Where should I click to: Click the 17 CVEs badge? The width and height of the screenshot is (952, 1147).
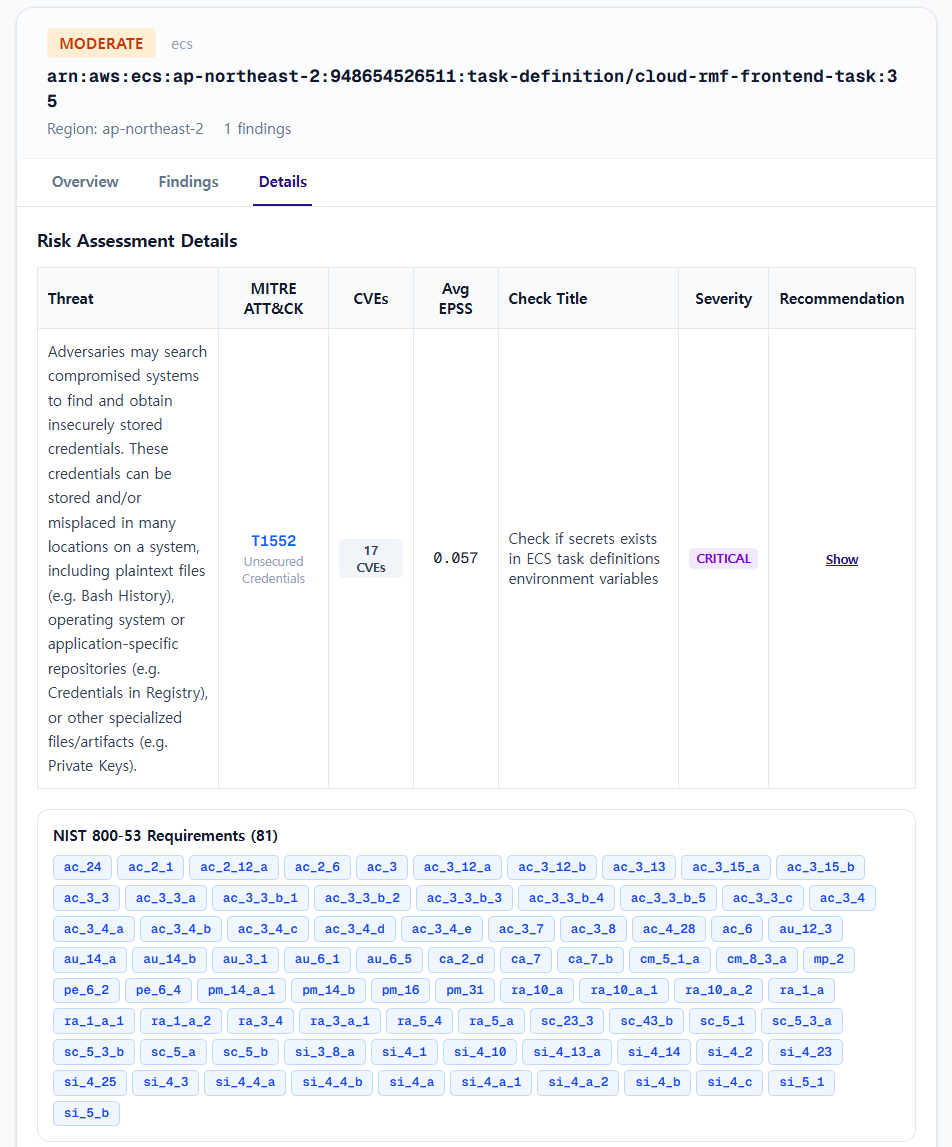coord(371,559)
